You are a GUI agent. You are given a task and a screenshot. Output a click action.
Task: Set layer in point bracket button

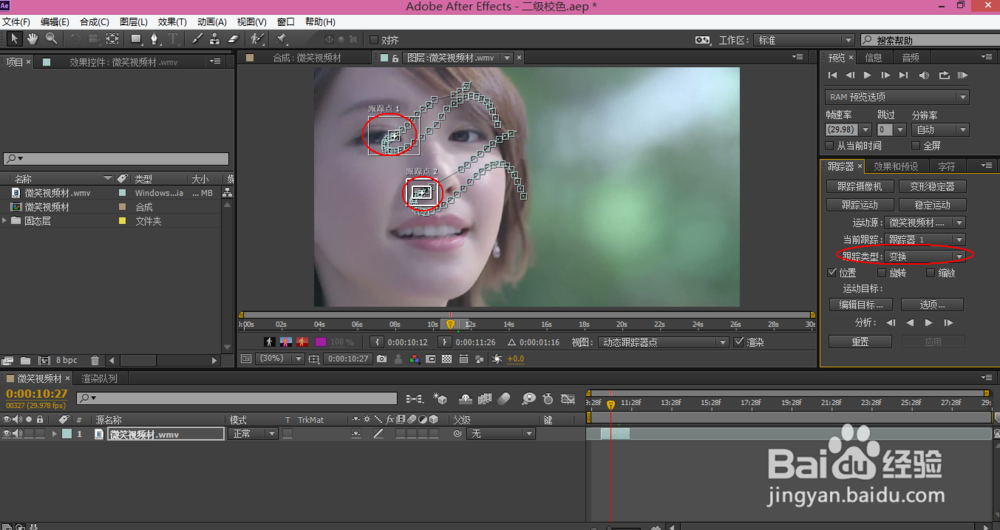click(x=376, y=342)
